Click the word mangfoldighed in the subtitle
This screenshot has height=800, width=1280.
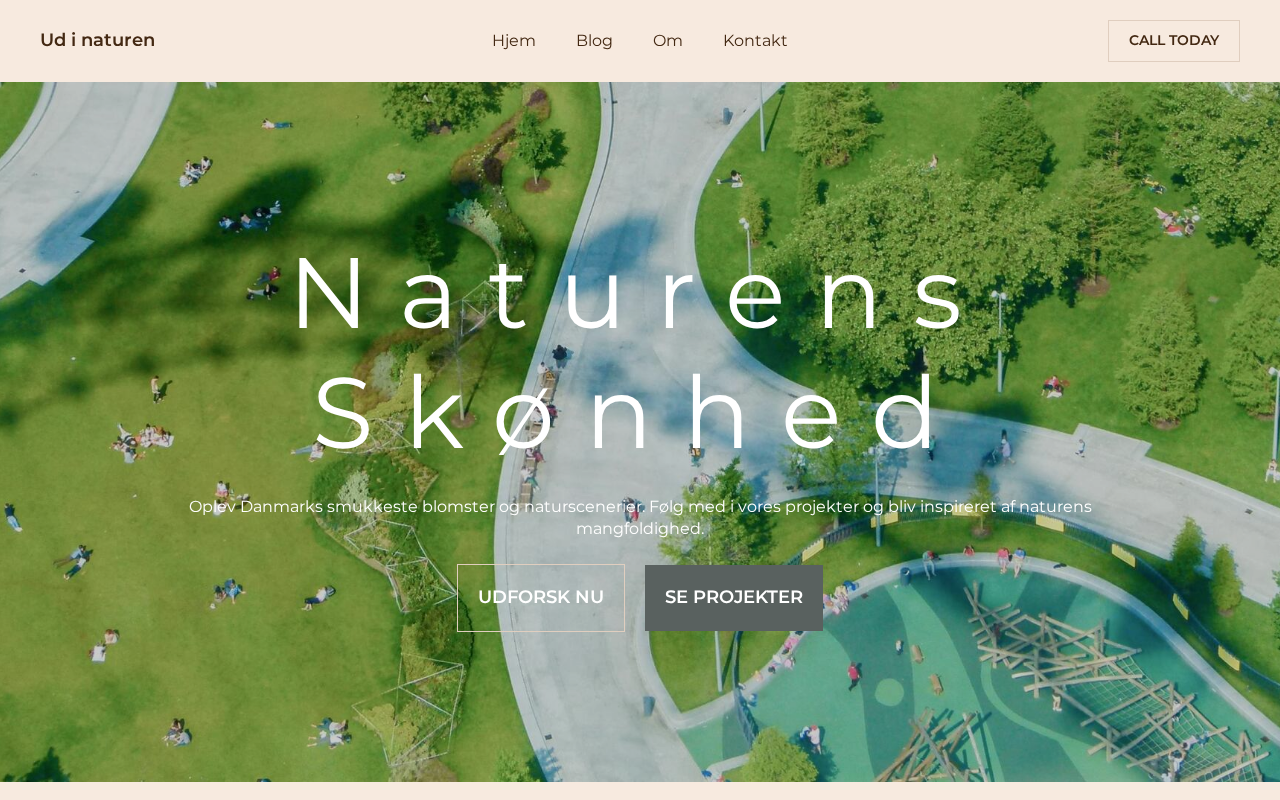tap(640, 529)
